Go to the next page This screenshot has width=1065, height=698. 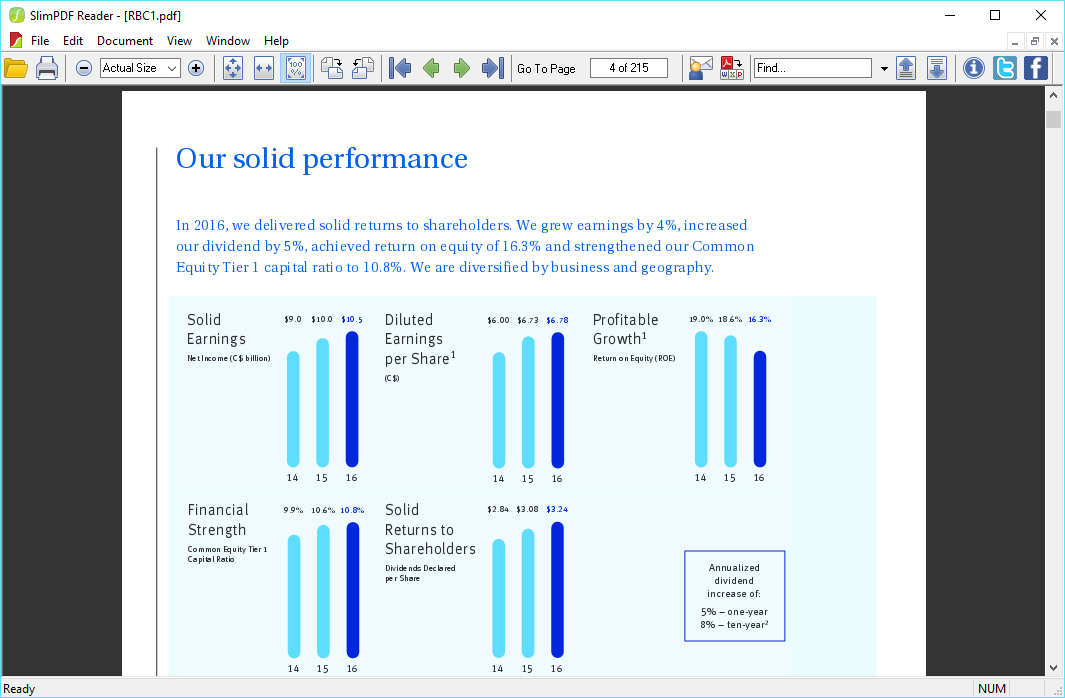pyautogui.click(x=461, y=67)
